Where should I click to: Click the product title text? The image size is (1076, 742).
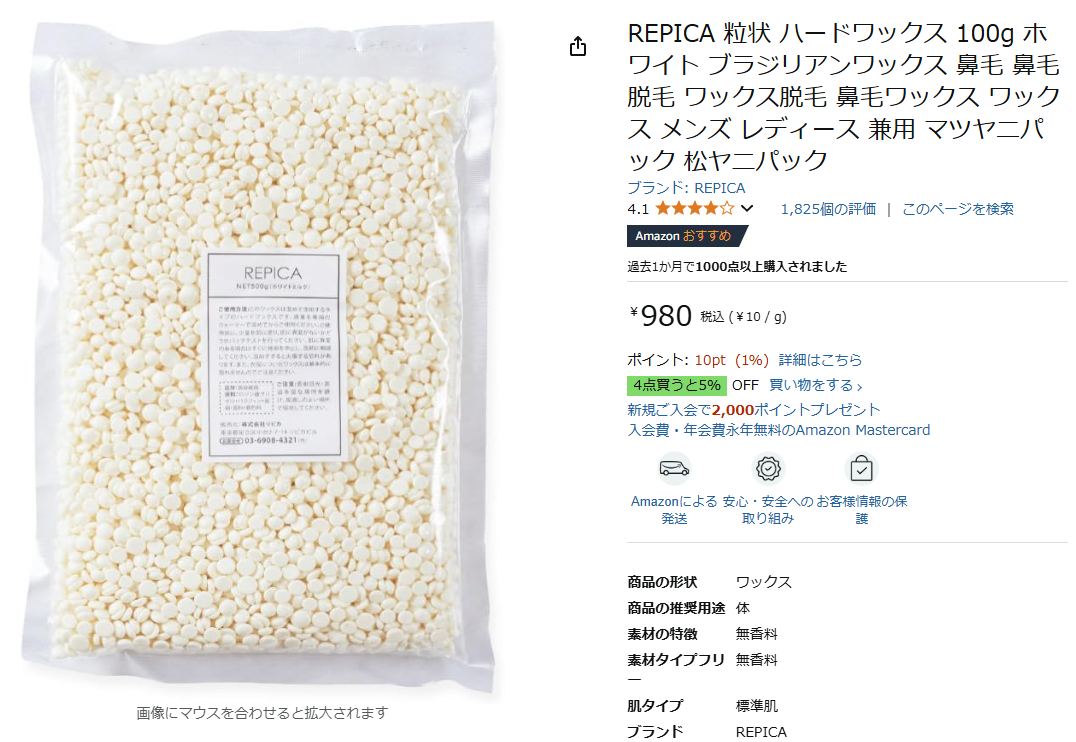coord(844,97)
